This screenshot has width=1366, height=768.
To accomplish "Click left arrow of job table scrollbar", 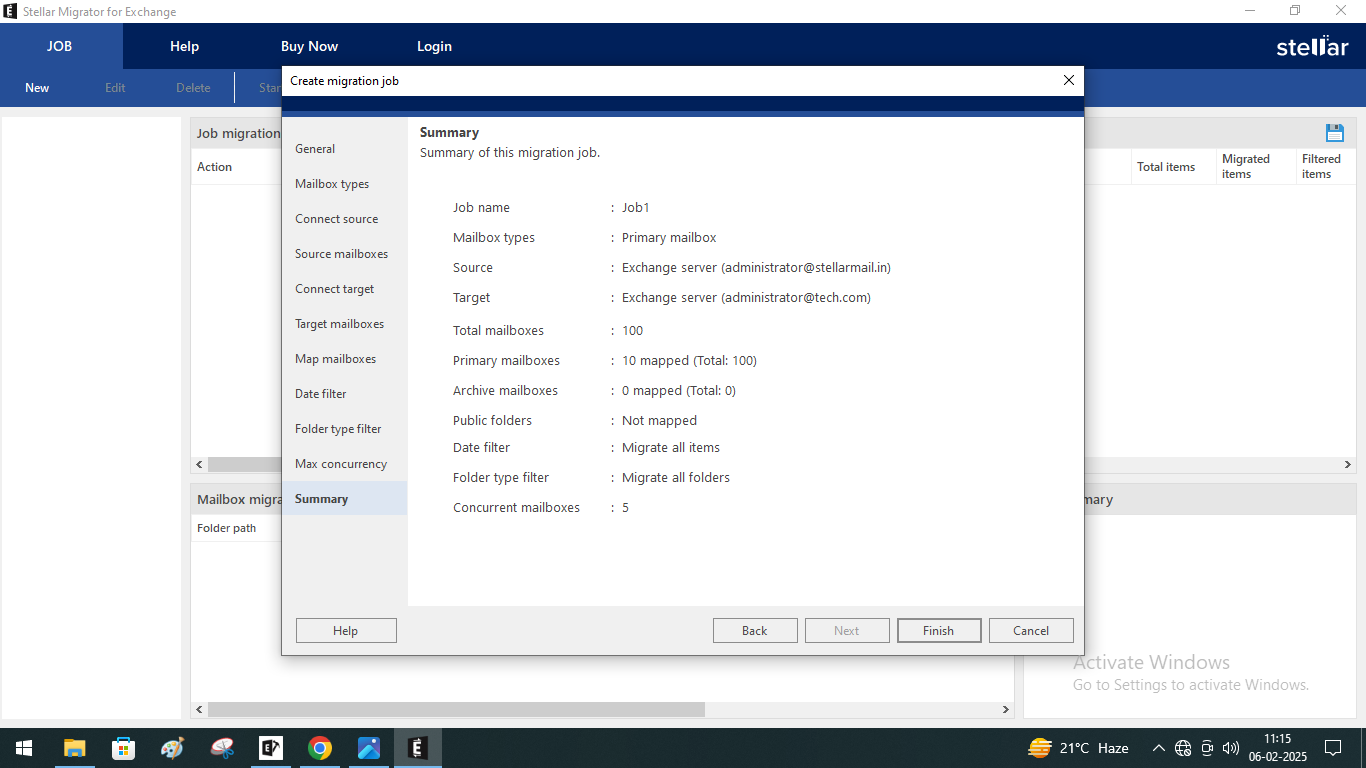I will point(199,465).
